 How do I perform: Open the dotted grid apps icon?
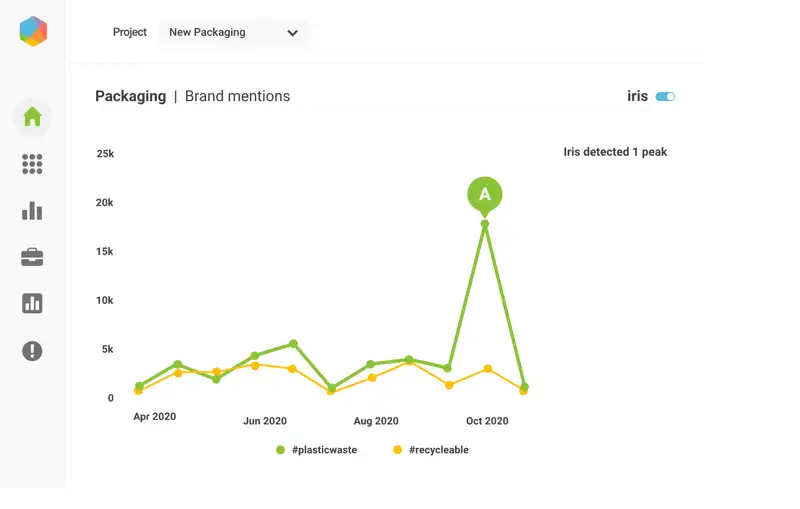click(x=32, y=164)
